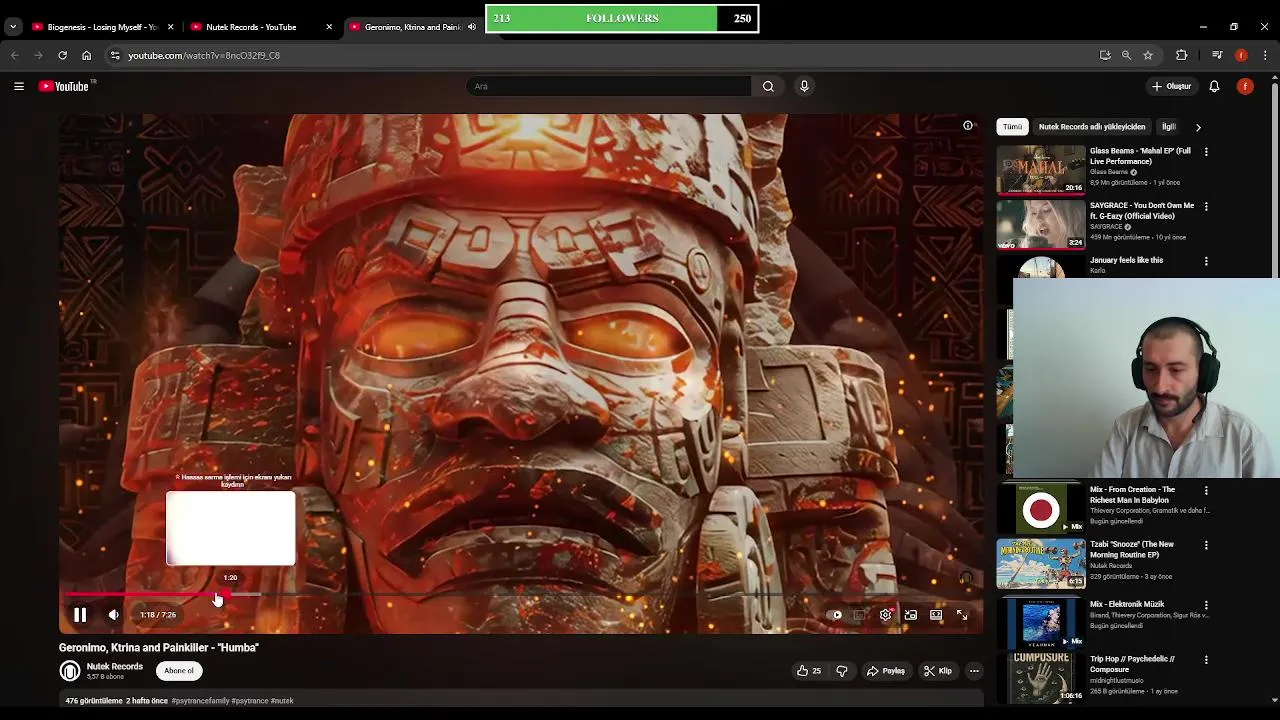The height and width of the screenshot is (720, 1280).
Task: Open Mix - Elektronik Müzik title
Action: [x=1127, y=604]
